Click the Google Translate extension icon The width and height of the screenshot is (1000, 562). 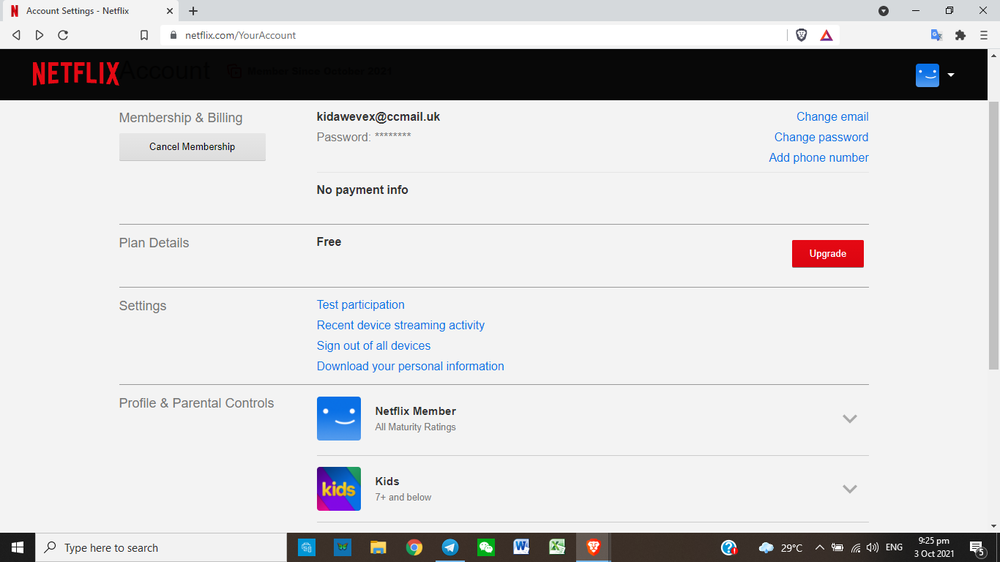(936, 35)
